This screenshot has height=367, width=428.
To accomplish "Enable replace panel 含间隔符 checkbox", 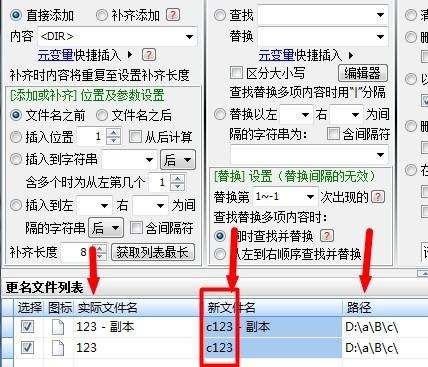I will 333,134.
